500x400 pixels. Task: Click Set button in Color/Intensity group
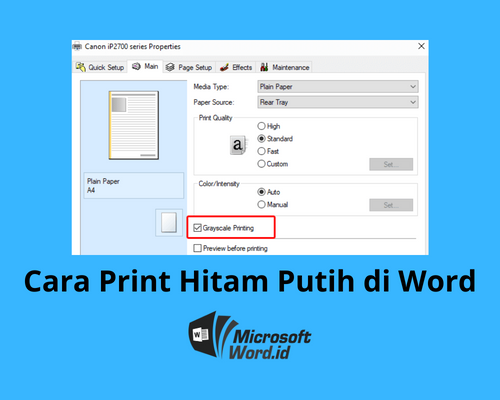pyautogui.click(x=391, y=205)
